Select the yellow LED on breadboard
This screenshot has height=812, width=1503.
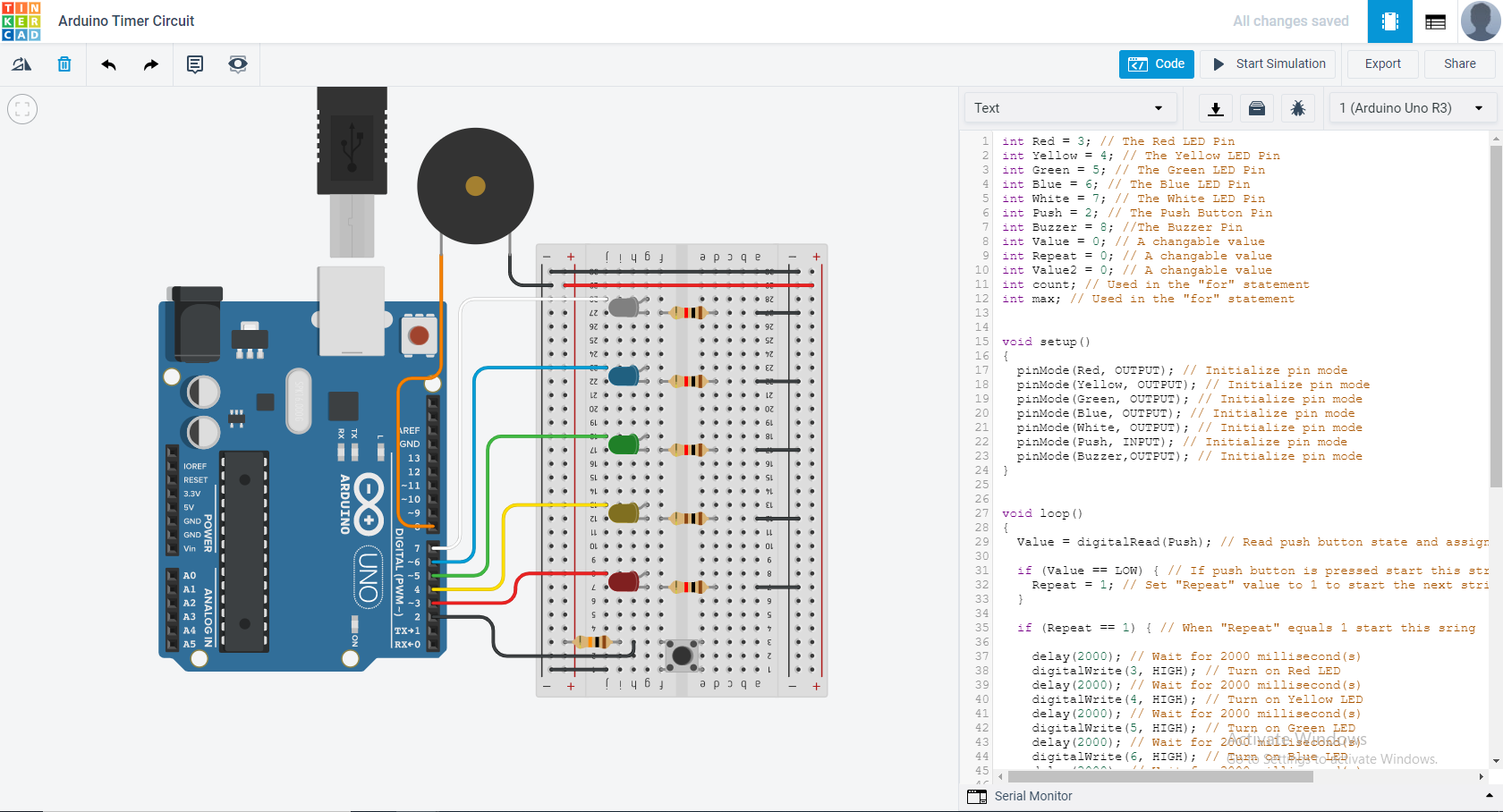624,513
